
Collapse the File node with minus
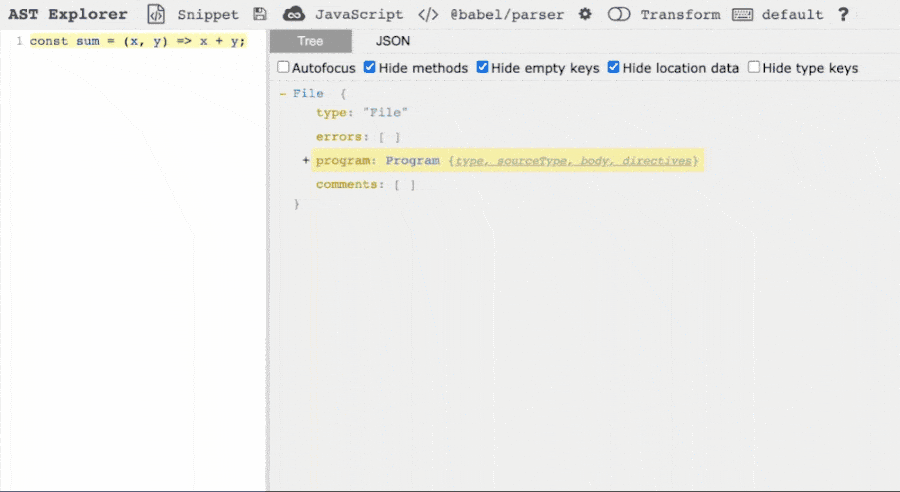pos(283,93)
